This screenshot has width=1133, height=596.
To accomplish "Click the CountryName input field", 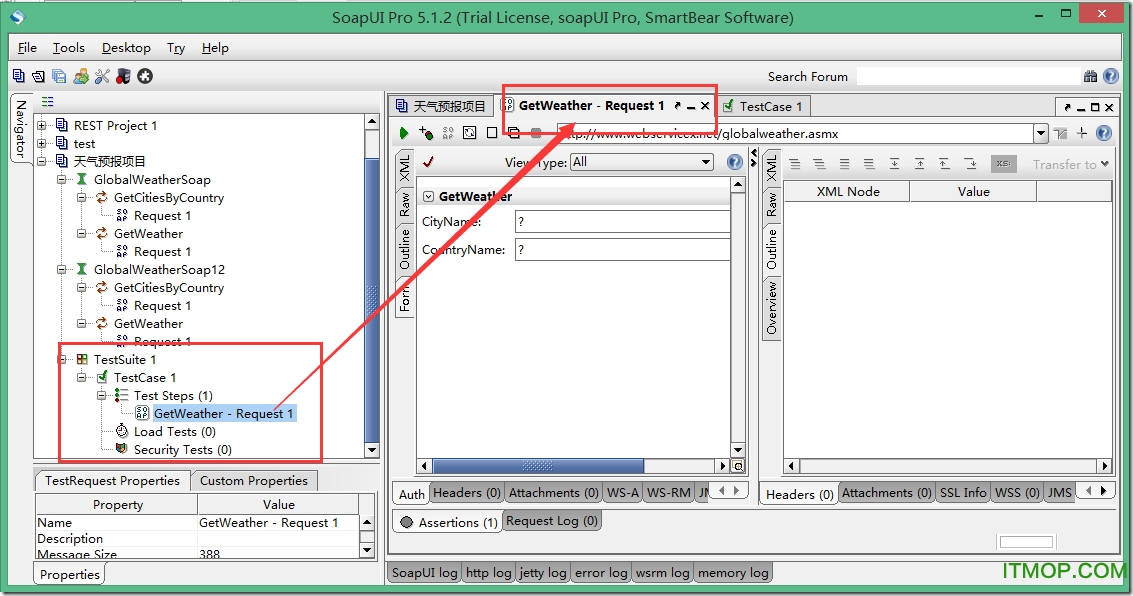I will coord(622,250).
